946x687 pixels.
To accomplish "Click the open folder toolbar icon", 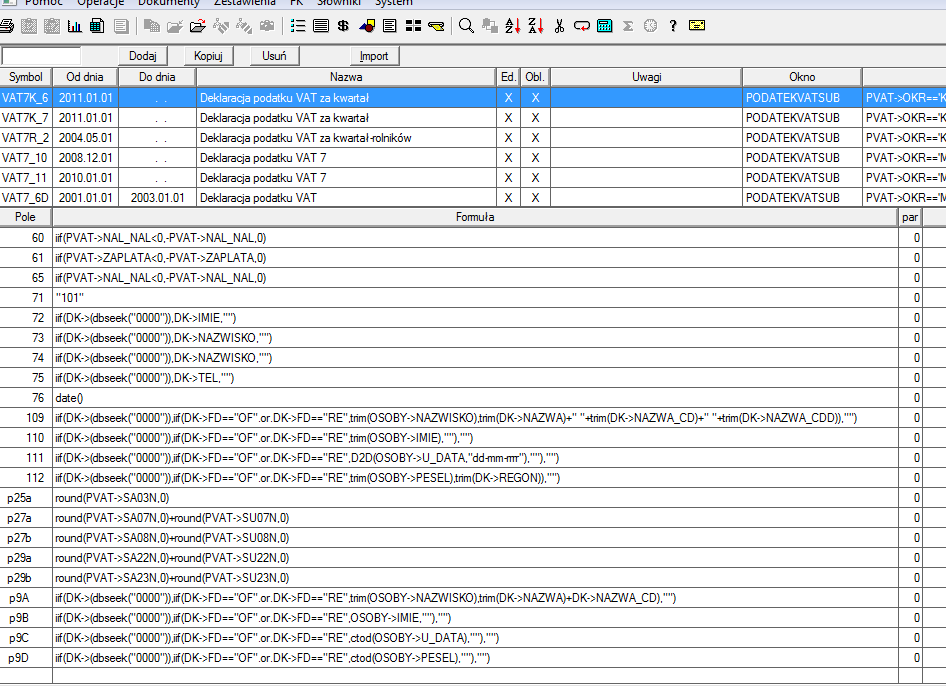I will pos(175,26).
